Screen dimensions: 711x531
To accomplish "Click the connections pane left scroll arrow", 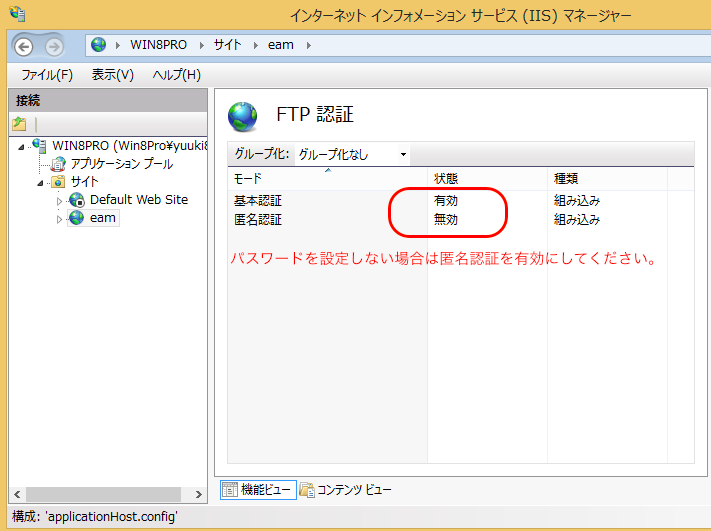I will pos(17,494).
